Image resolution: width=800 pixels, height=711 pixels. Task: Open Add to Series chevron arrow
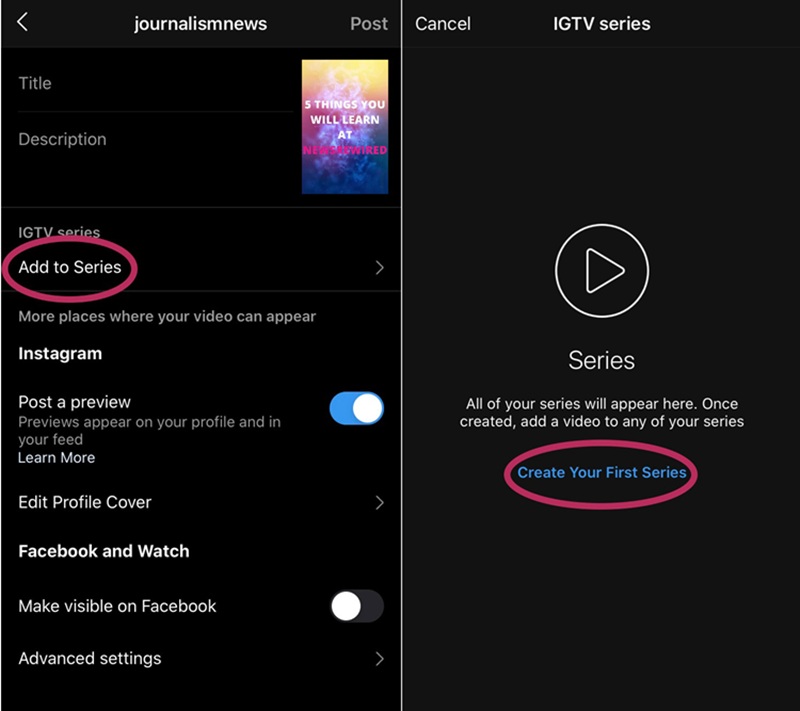point(379,268)
